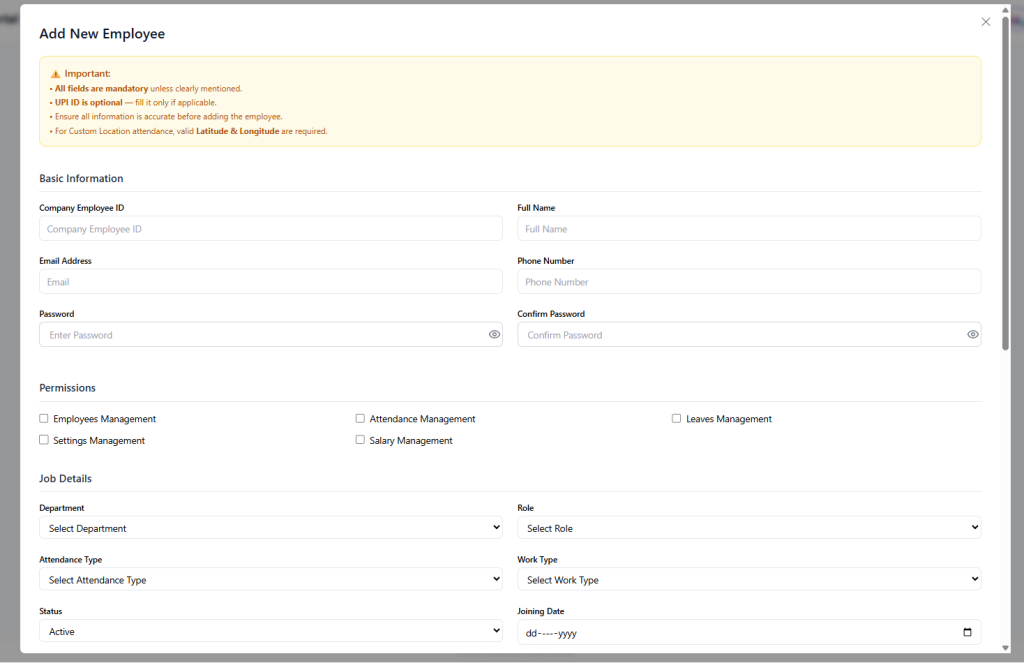
Task: Select the Email Address input
Action: (270, 282)
